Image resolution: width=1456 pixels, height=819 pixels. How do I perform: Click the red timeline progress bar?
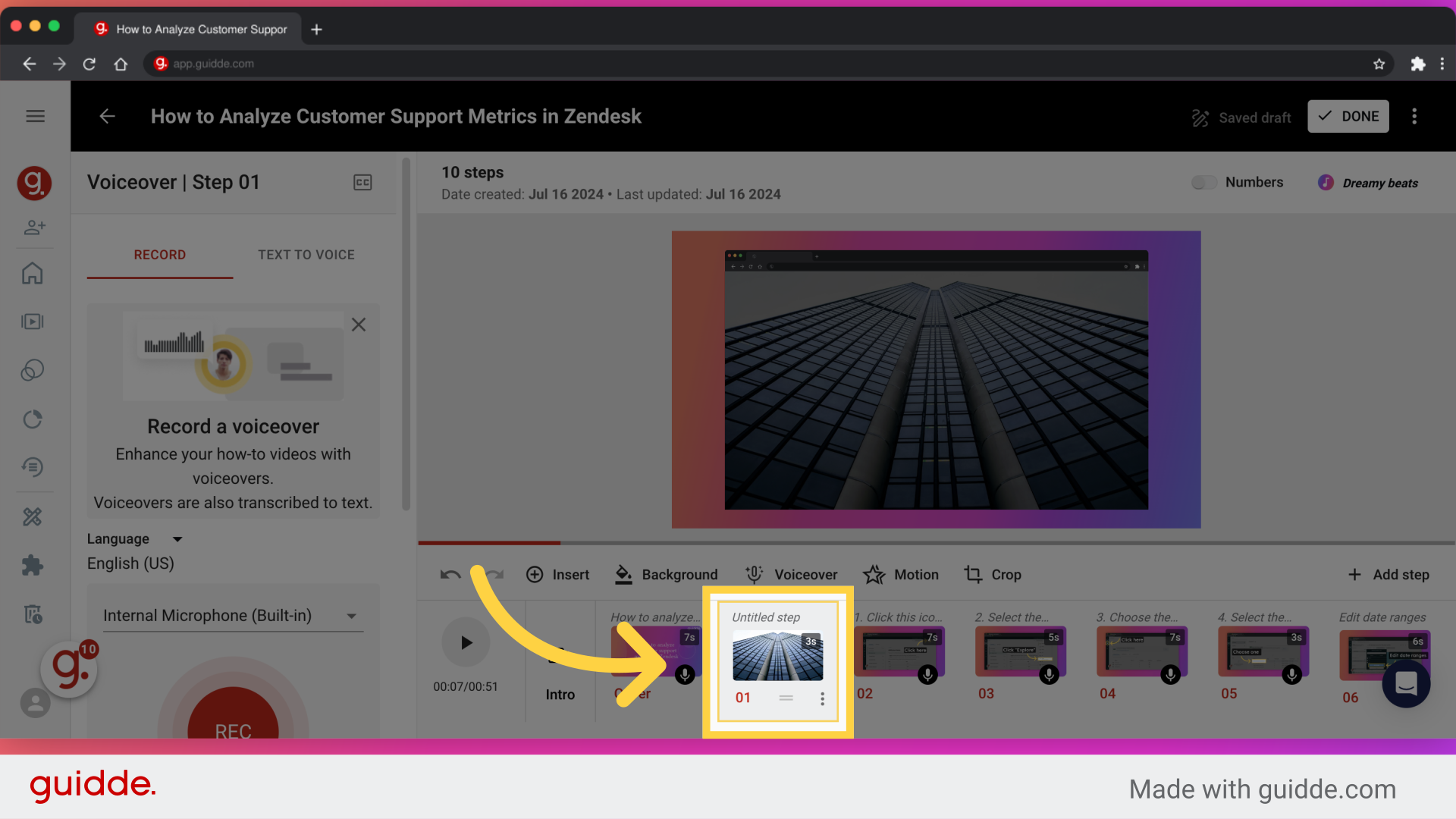(x=489, y=543)
